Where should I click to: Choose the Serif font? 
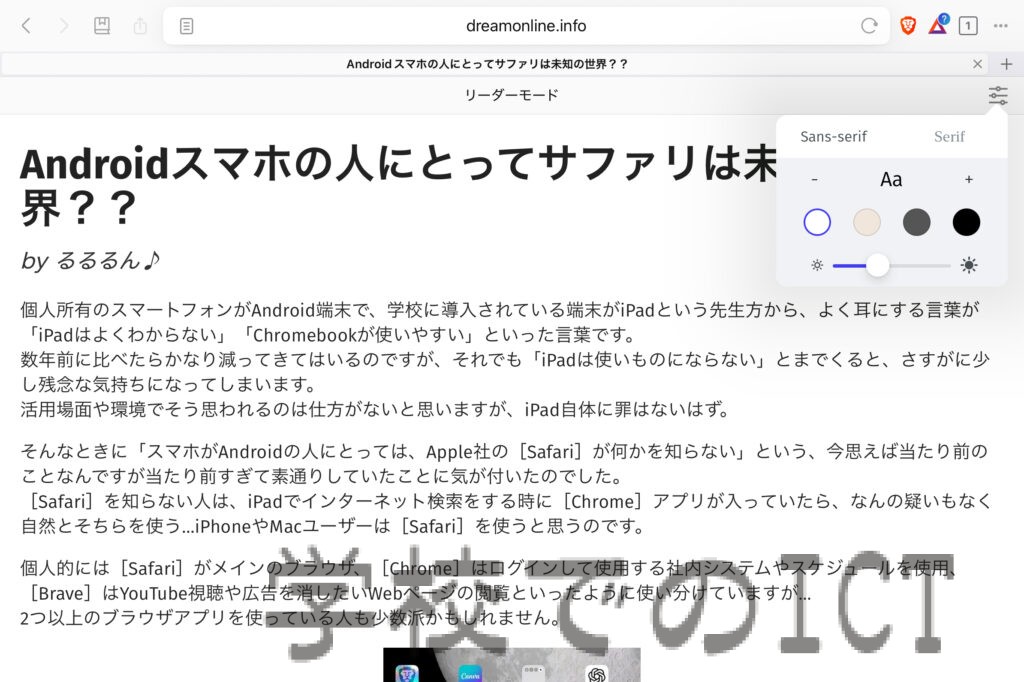coord(949,137)
